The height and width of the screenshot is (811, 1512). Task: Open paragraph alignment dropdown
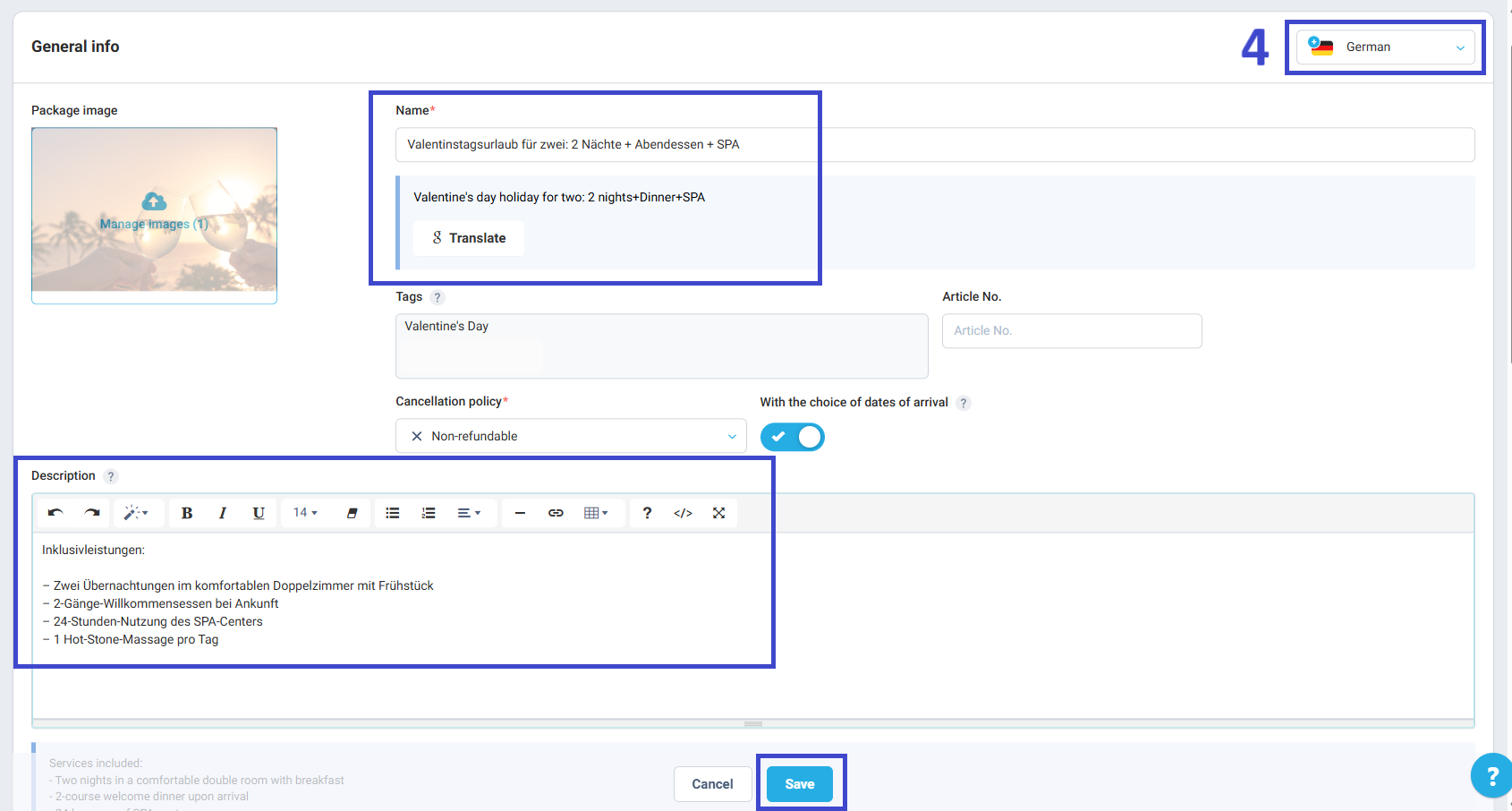click(x=470, y=513)
